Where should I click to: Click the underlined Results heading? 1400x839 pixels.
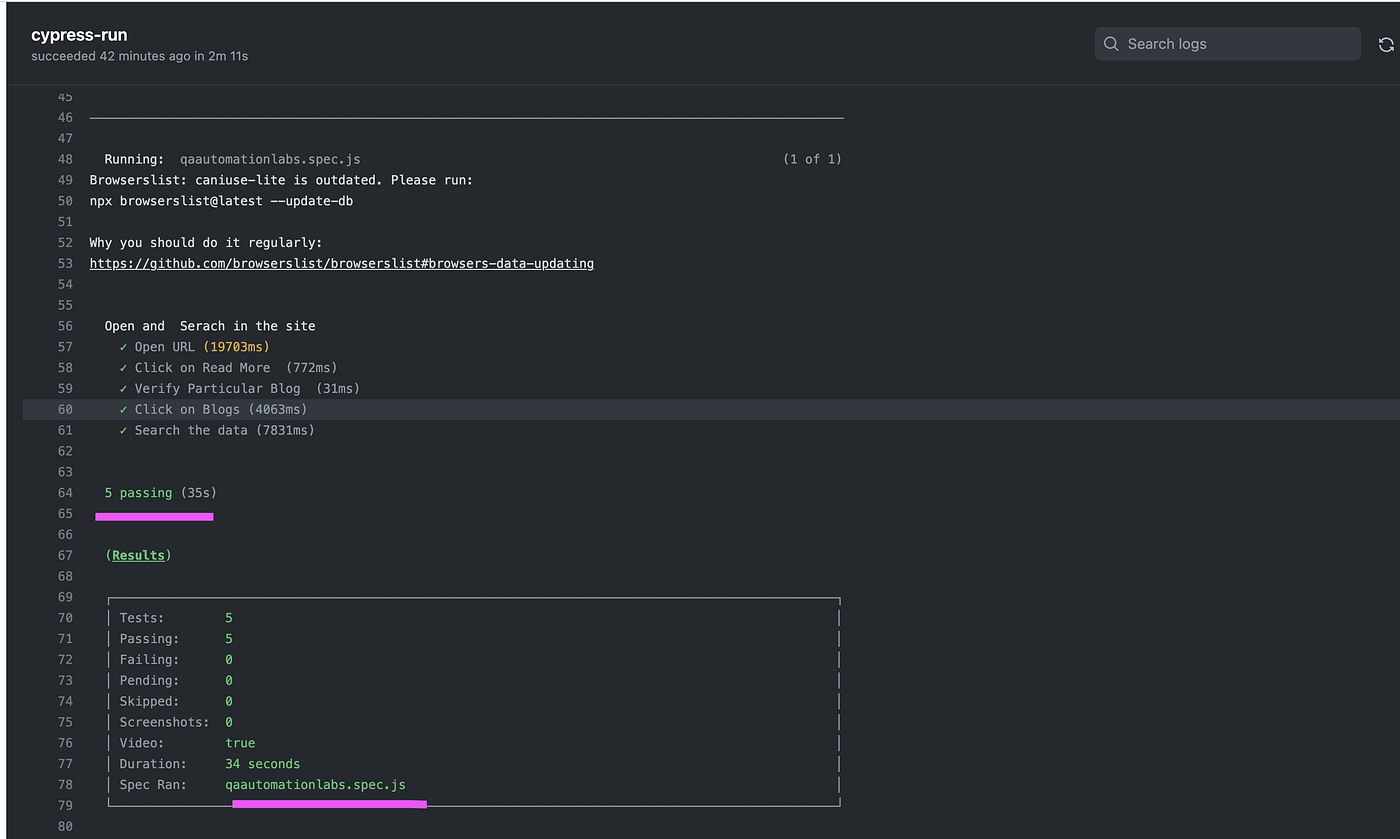click(138, 555)
